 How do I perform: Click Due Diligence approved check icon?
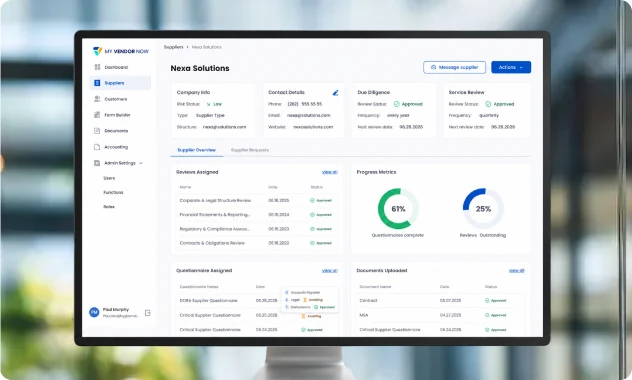(x=397, y=104)
